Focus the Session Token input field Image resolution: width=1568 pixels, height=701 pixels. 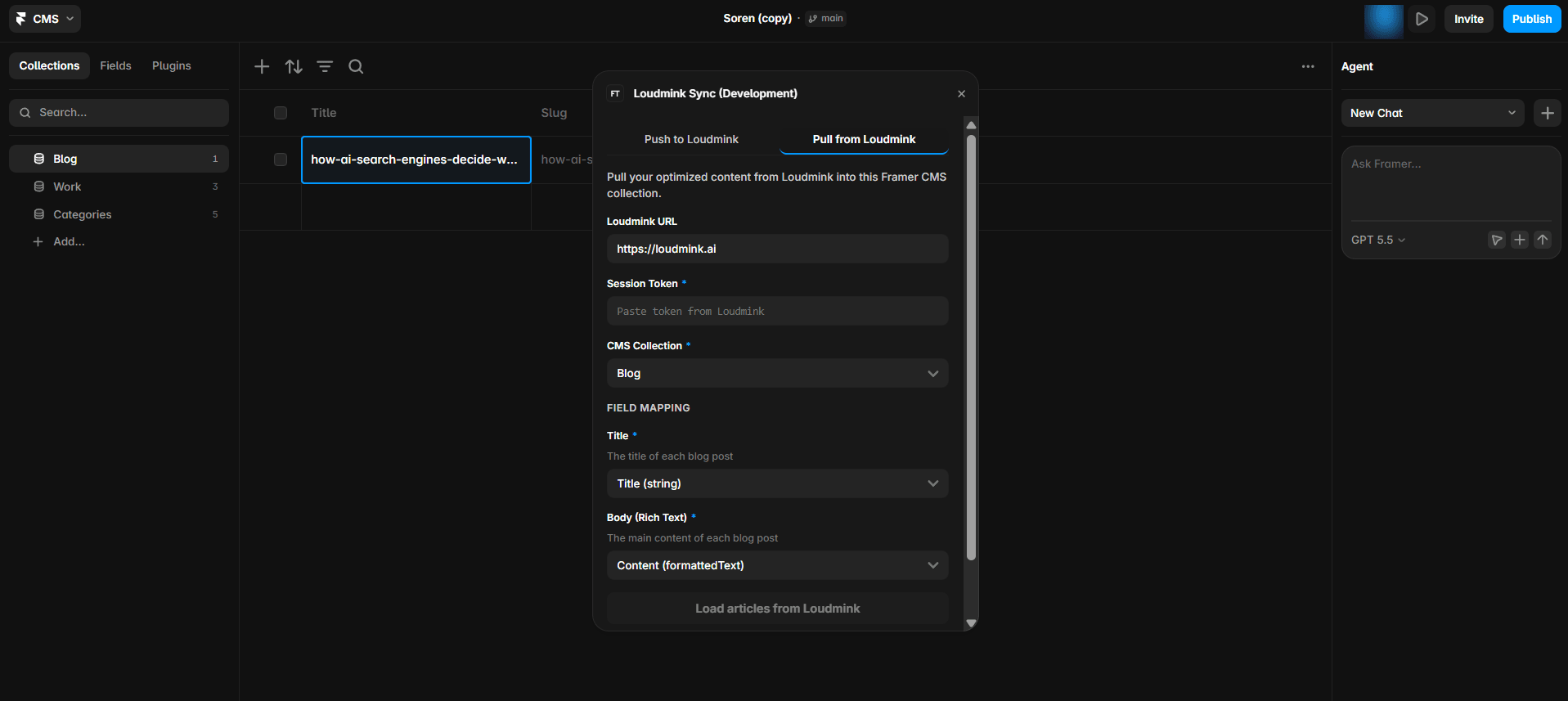tap(777, 311)
